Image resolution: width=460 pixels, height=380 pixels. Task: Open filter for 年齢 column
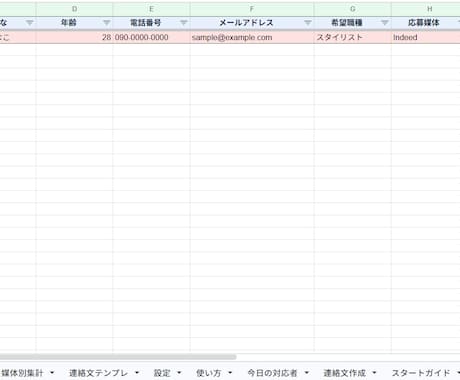click(107, 23)
